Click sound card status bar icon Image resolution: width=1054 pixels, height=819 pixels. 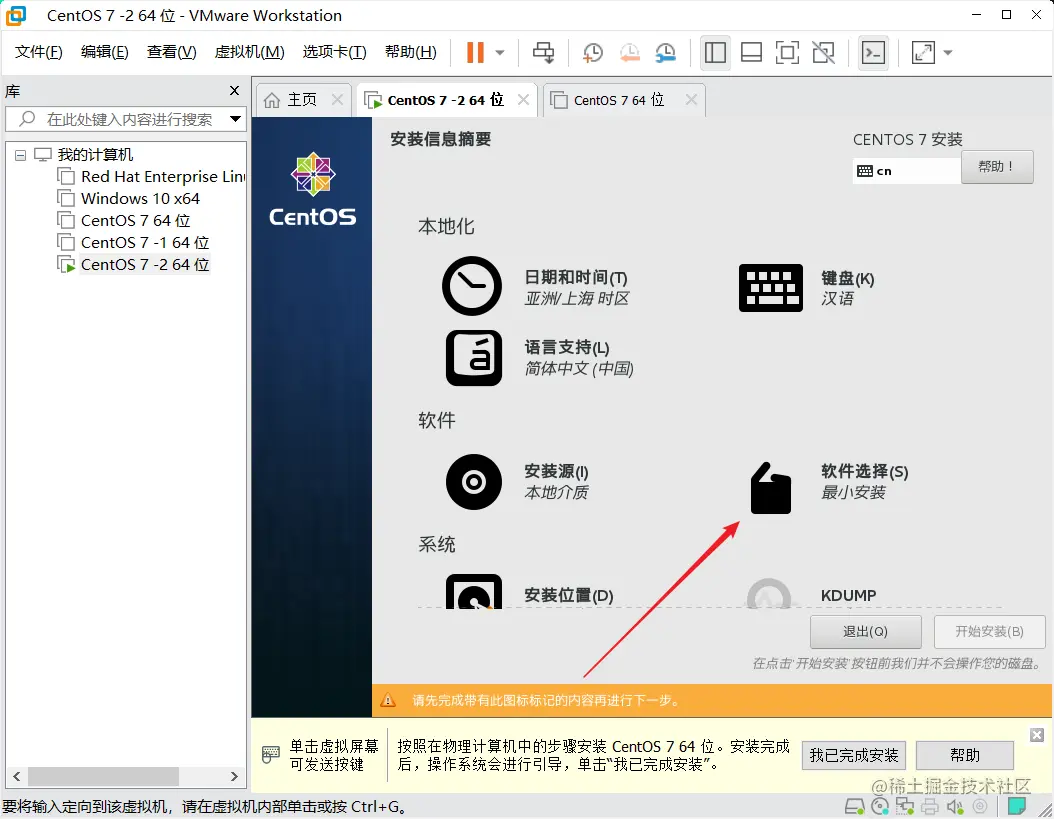click(x=955, y=806)
